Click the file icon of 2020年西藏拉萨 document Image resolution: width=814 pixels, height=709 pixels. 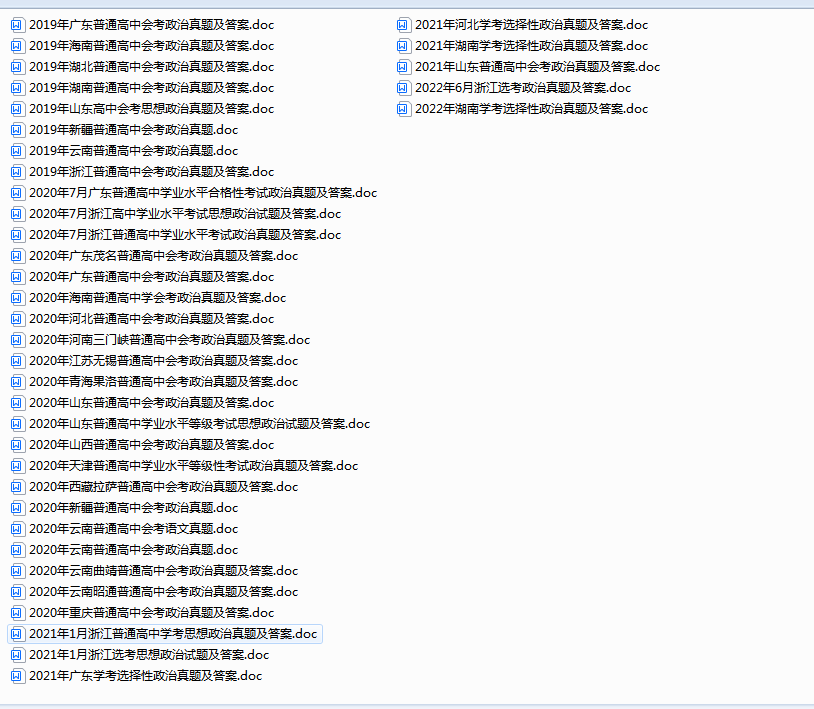pyautogui.click(x=17, y=486)
